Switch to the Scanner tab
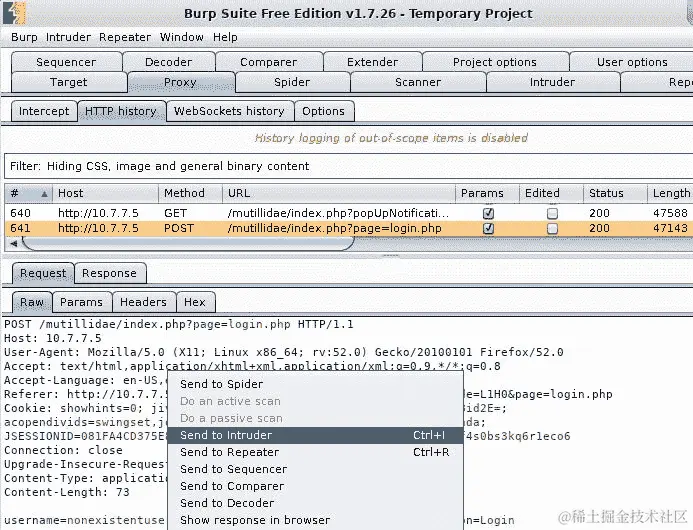Viewport: 693px width, 530px height. pos(418,82)
